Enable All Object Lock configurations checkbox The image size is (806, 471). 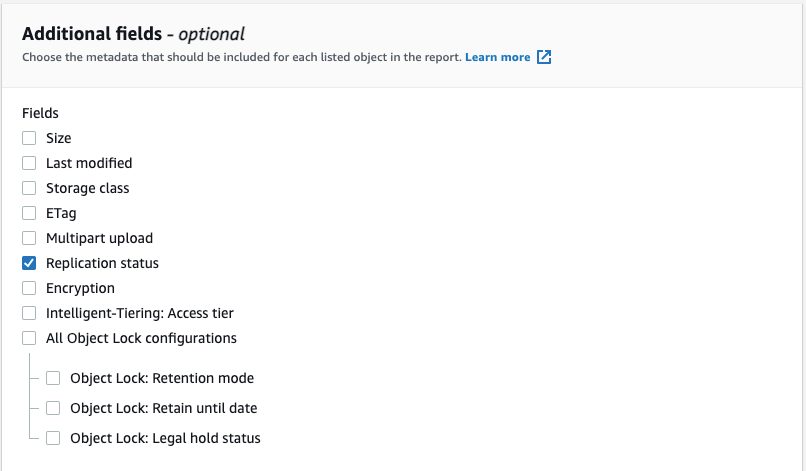tap(29, 338)
